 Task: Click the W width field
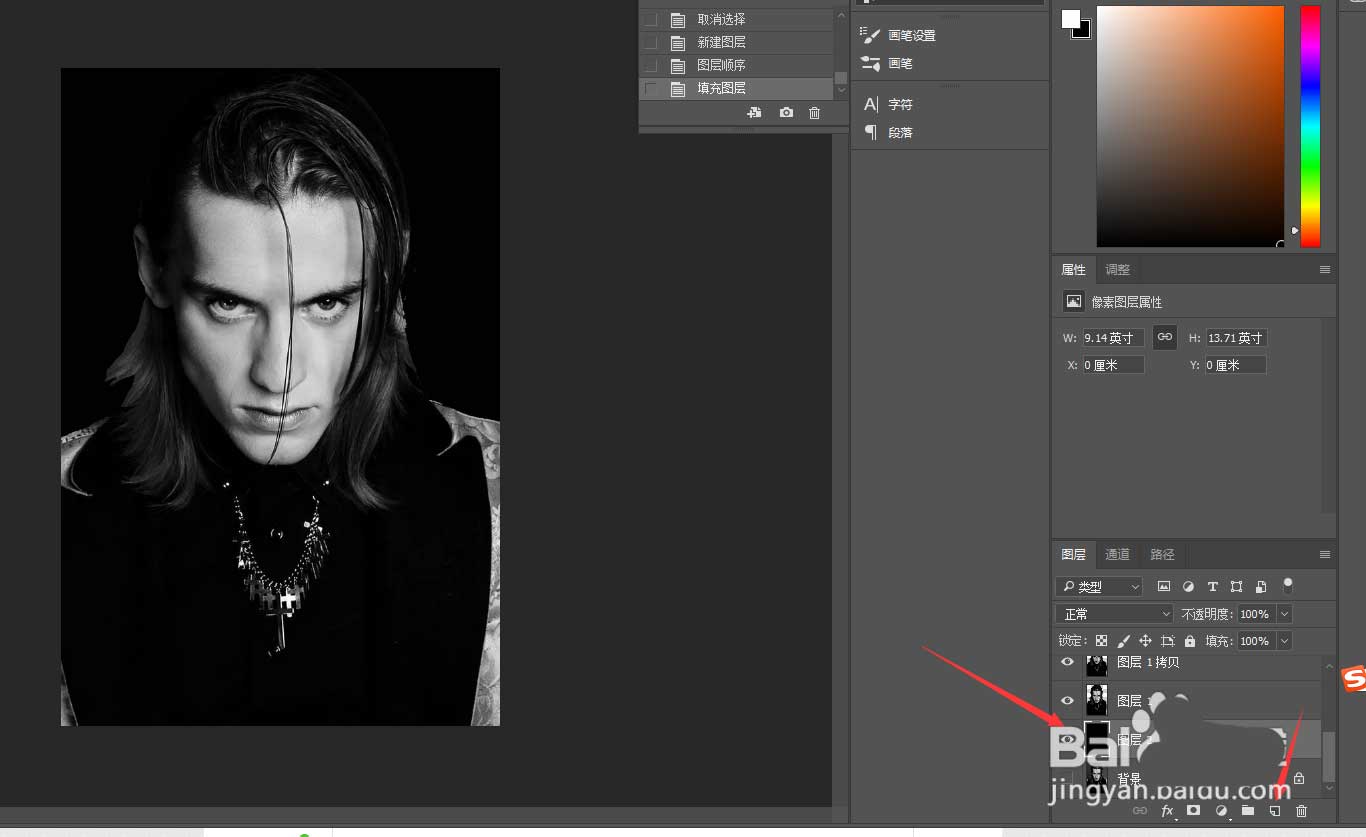click(1113, 338)
